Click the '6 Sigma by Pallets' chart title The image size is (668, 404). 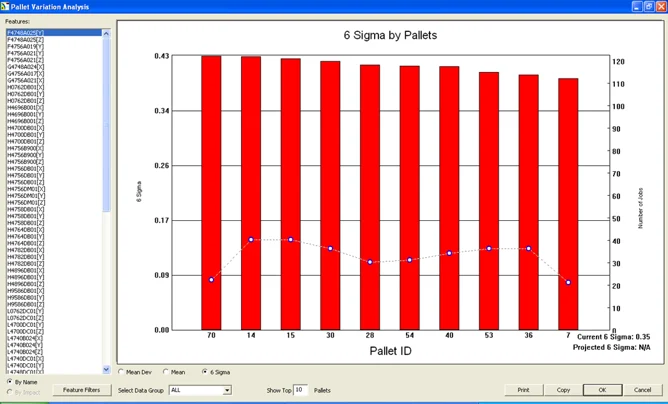click(x=390, y=35)
